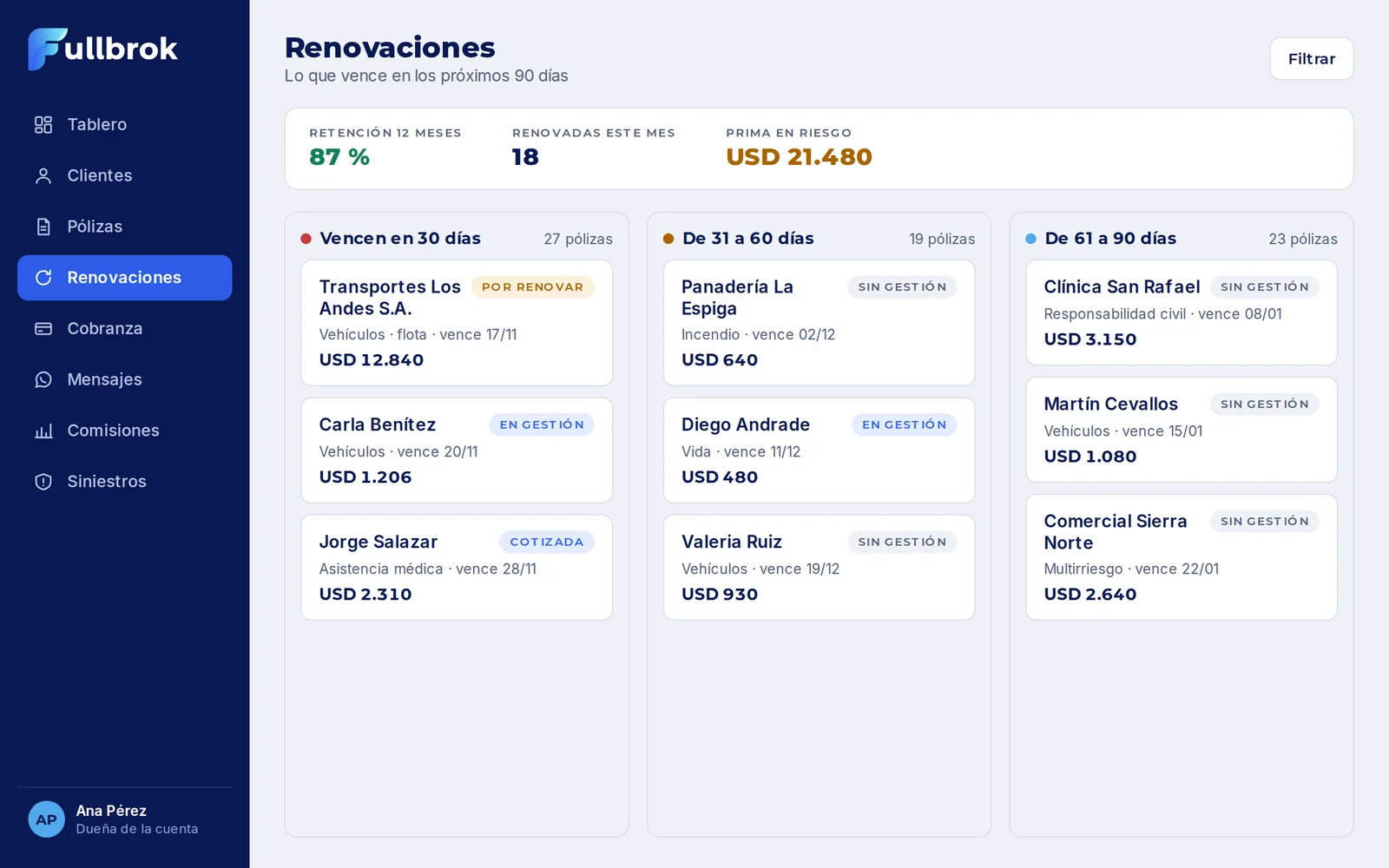Open Valeria Ruiz renewal card
The height and width of the screenshot is (868, 1389).
[819, 568]
